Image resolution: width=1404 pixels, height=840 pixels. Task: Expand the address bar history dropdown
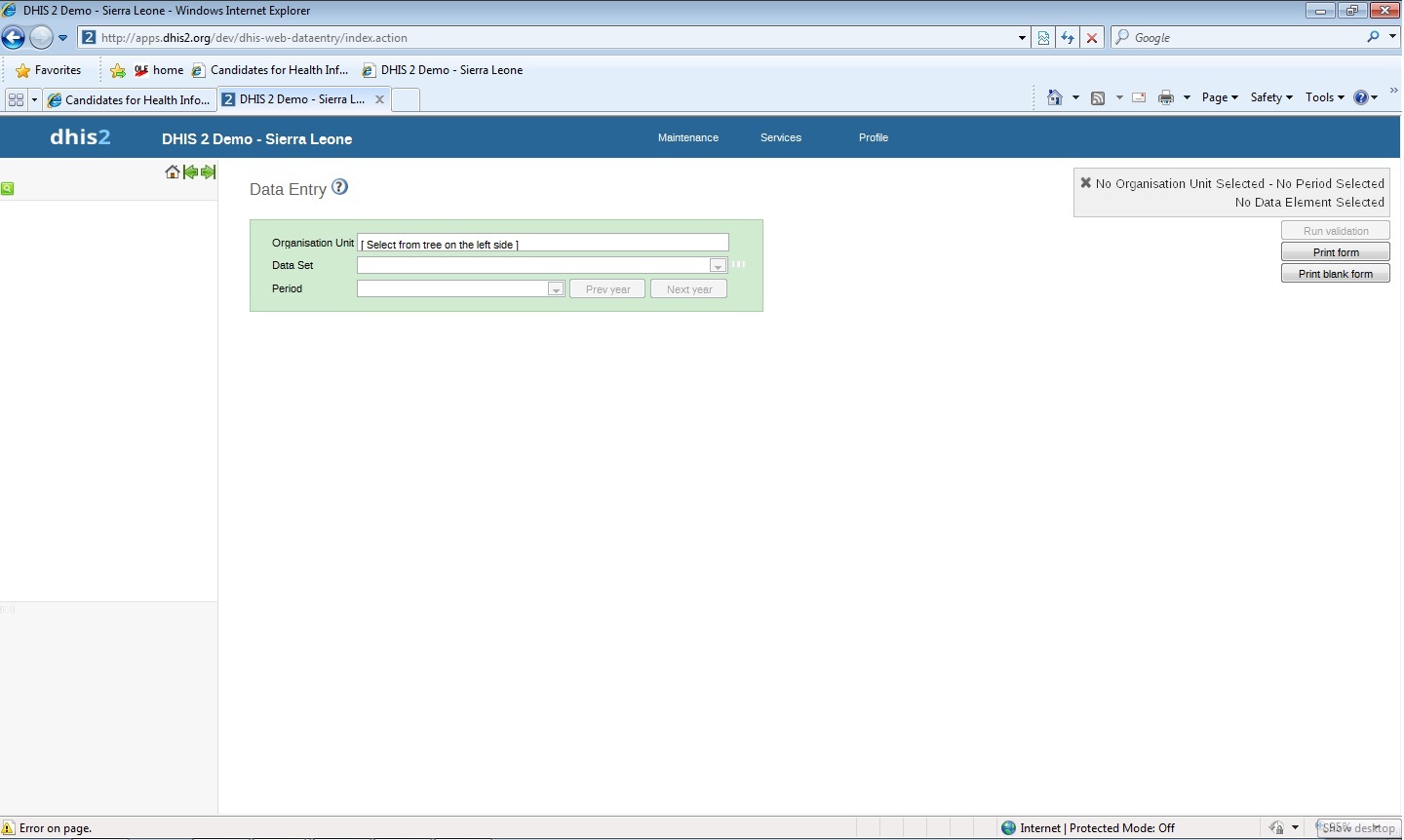click(1022, 38)
